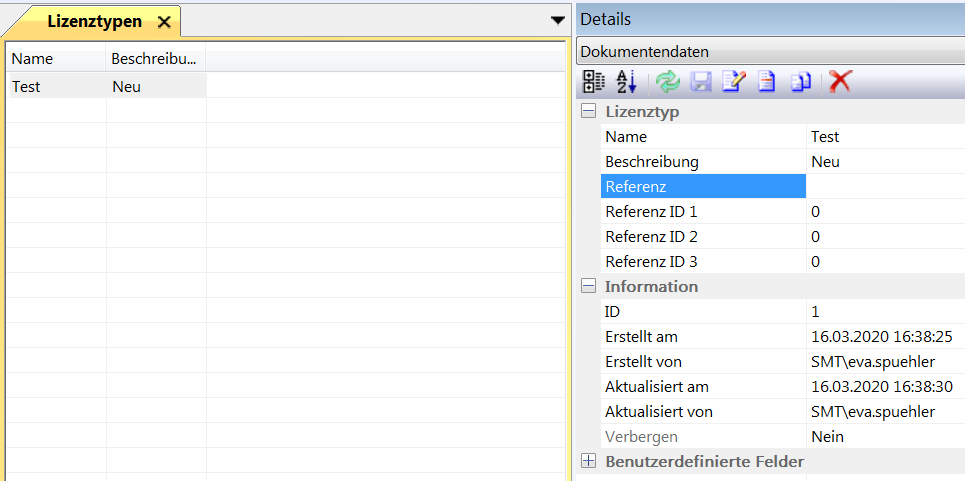Switch to categorized property view
The image size is (965, 481).
point(593,83)
